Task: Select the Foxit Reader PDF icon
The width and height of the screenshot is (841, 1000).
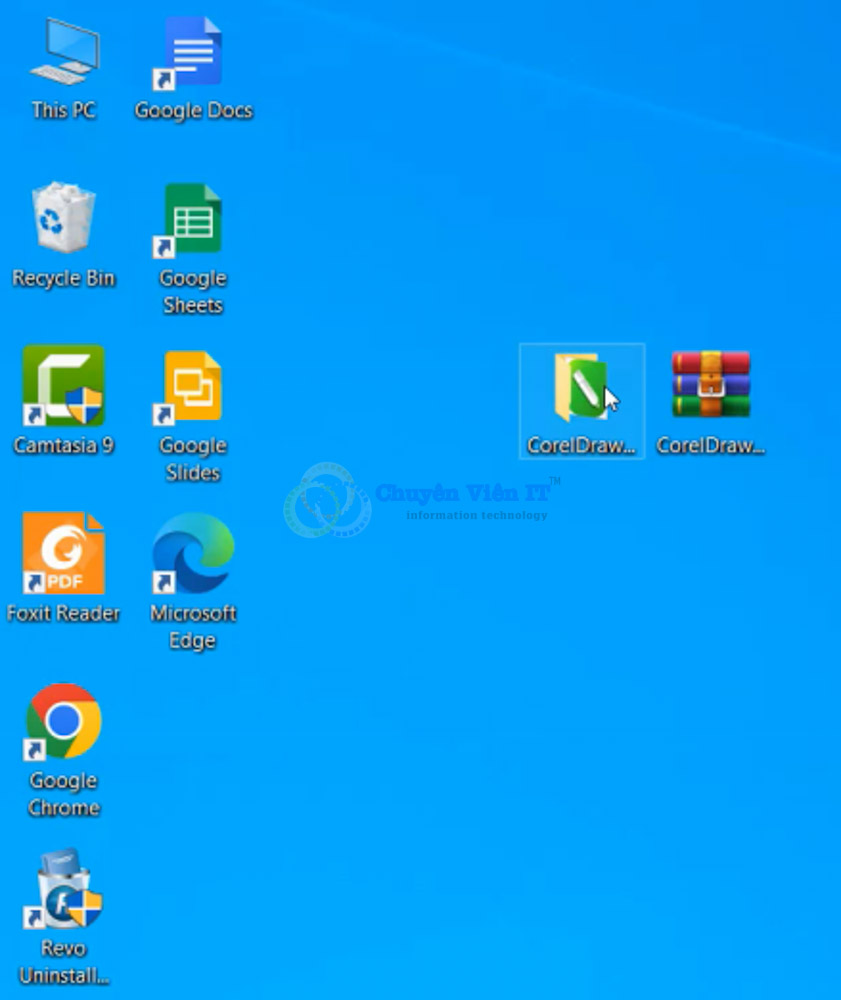Action: (64, 553)
